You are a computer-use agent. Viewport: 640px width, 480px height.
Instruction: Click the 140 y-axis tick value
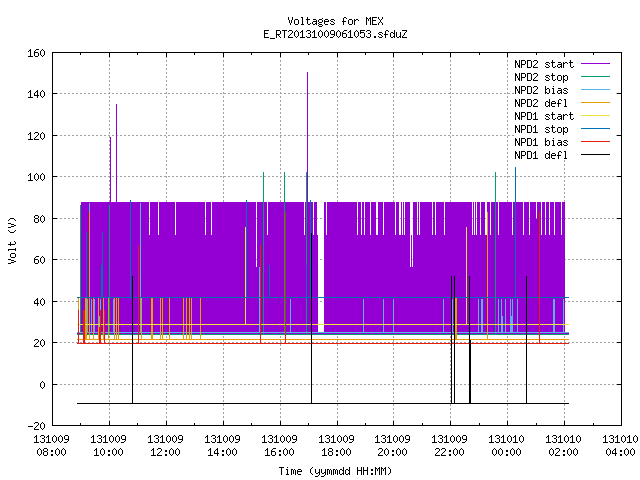point(36,94)
